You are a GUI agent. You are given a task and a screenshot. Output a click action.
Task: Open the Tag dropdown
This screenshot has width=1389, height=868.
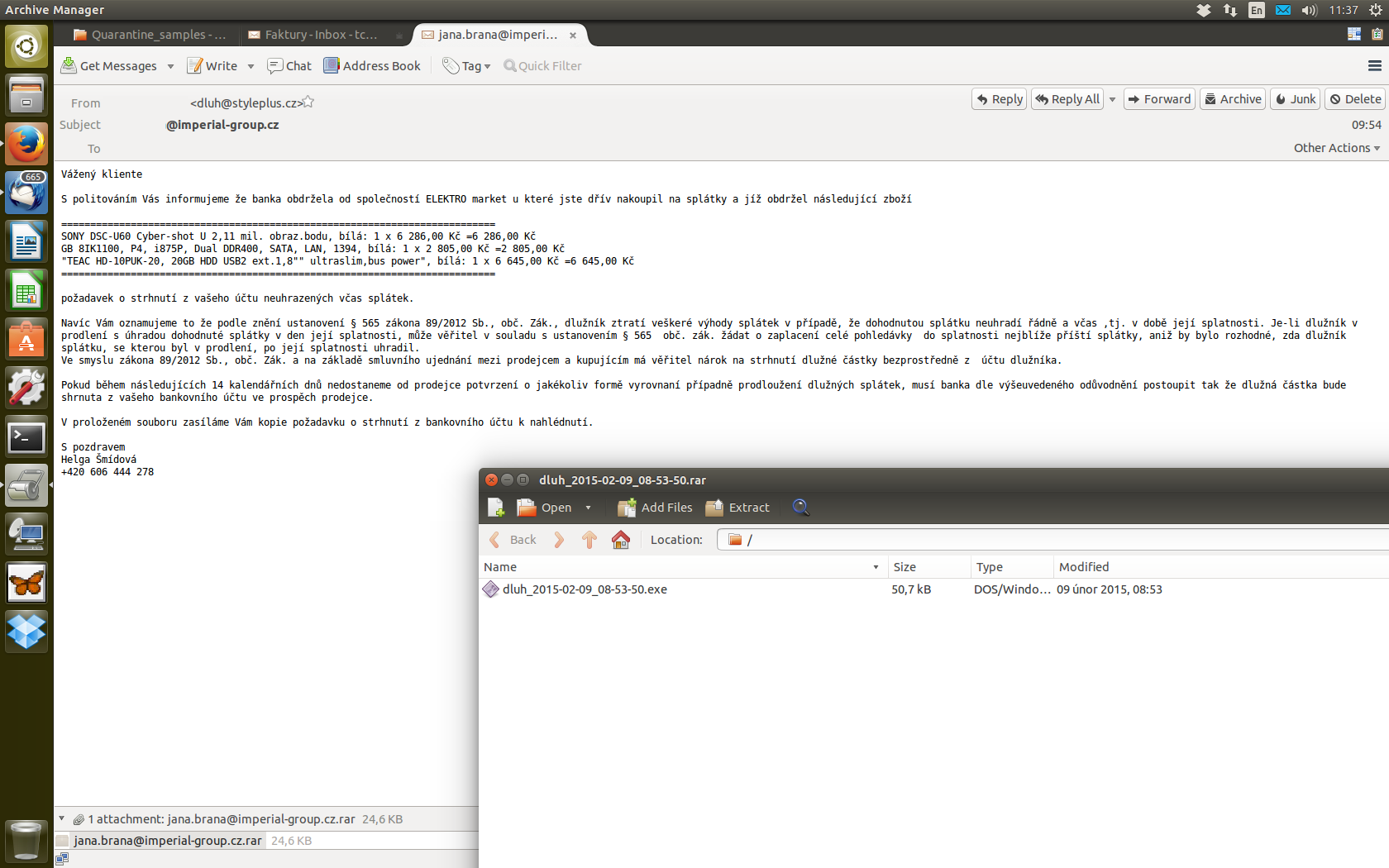[x=466, y=66]
